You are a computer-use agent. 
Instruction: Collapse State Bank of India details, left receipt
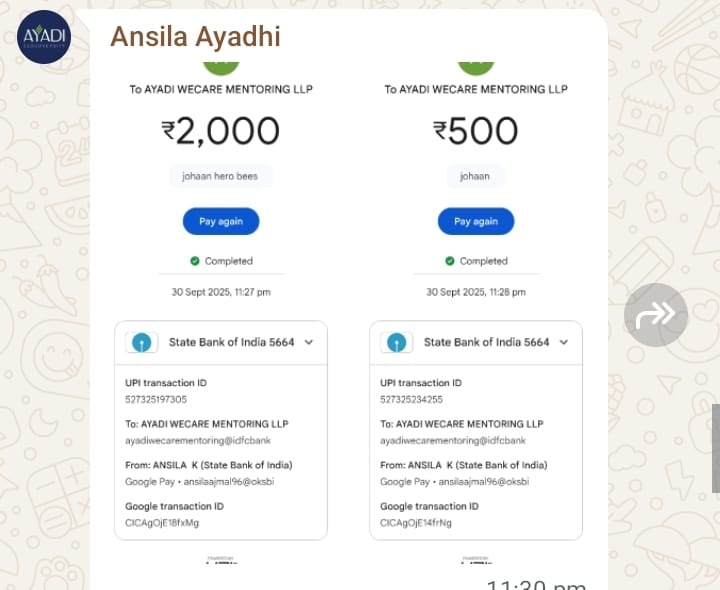309,342
